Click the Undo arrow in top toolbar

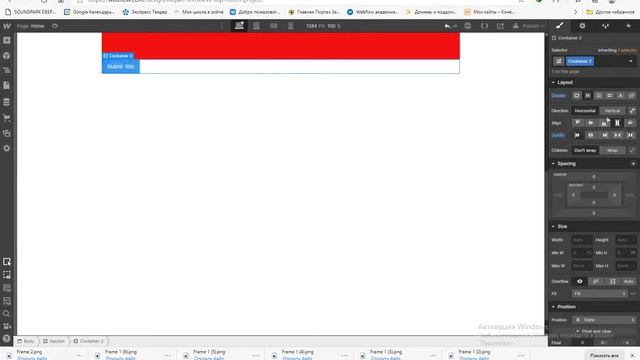[447, 26]
